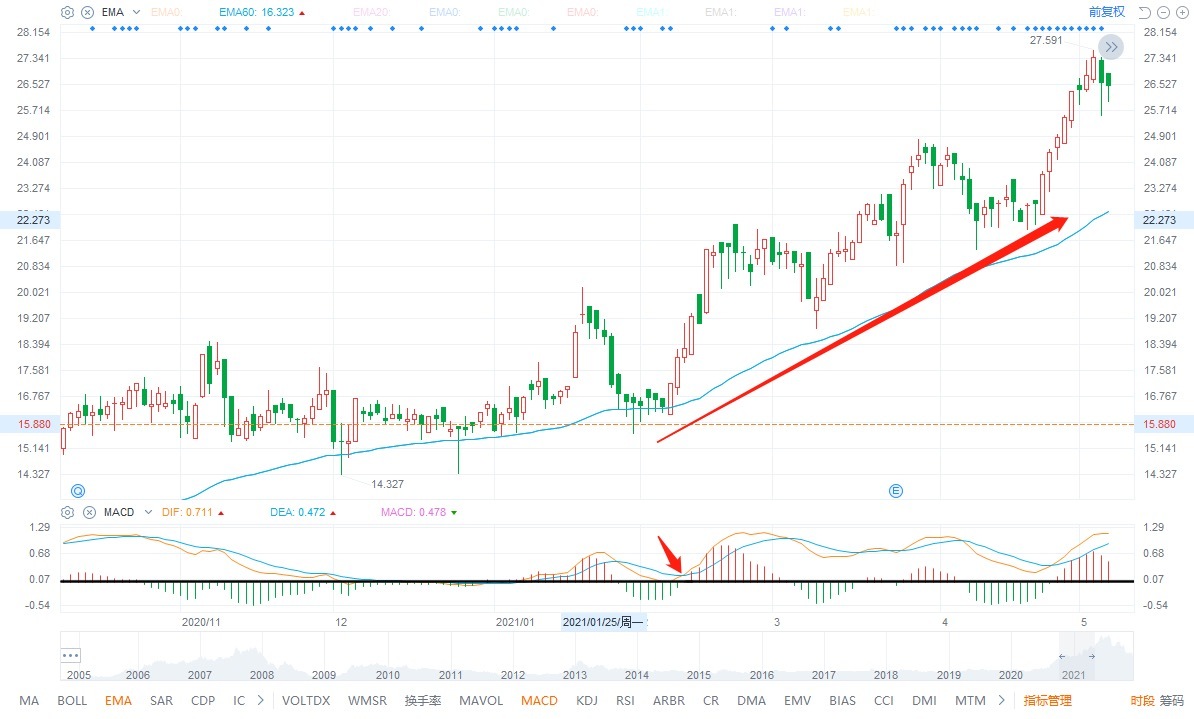Click the timeline range handle with dots
The image size is (1194, 719).
[x=70, y=656]
